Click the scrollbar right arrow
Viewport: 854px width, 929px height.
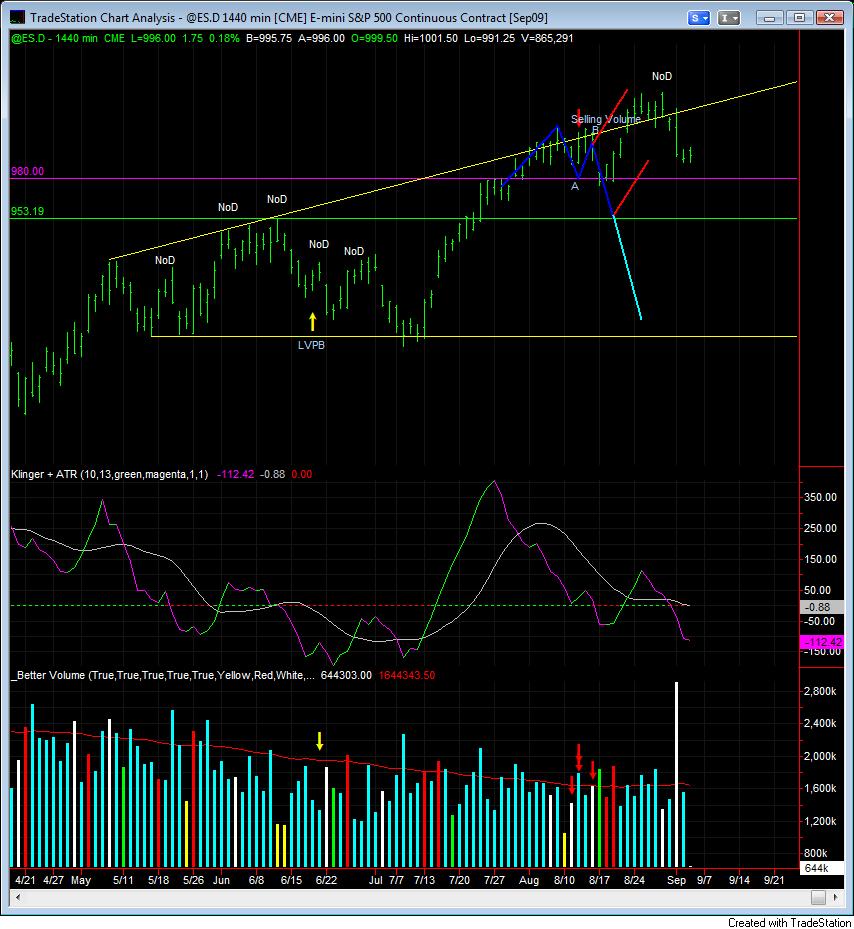click(x=836, y=898)
